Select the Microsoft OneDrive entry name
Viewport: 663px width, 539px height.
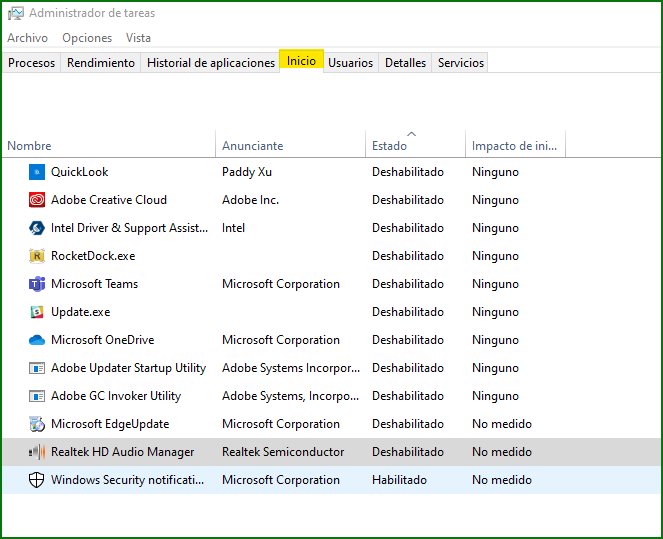pos(102,340)
